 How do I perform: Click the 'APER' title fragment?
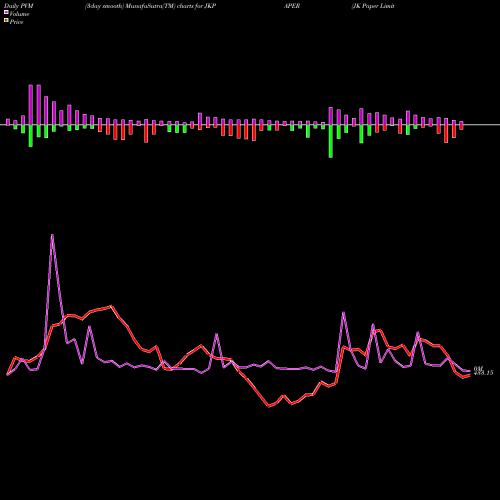click(292, 6)
